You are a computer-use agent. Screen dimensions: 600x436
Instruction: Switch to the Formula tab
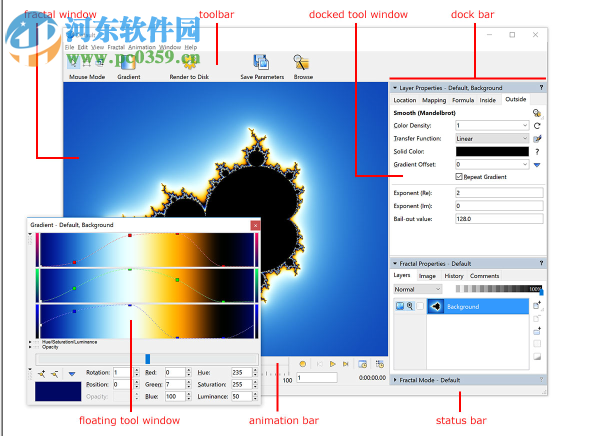[463, 100]
